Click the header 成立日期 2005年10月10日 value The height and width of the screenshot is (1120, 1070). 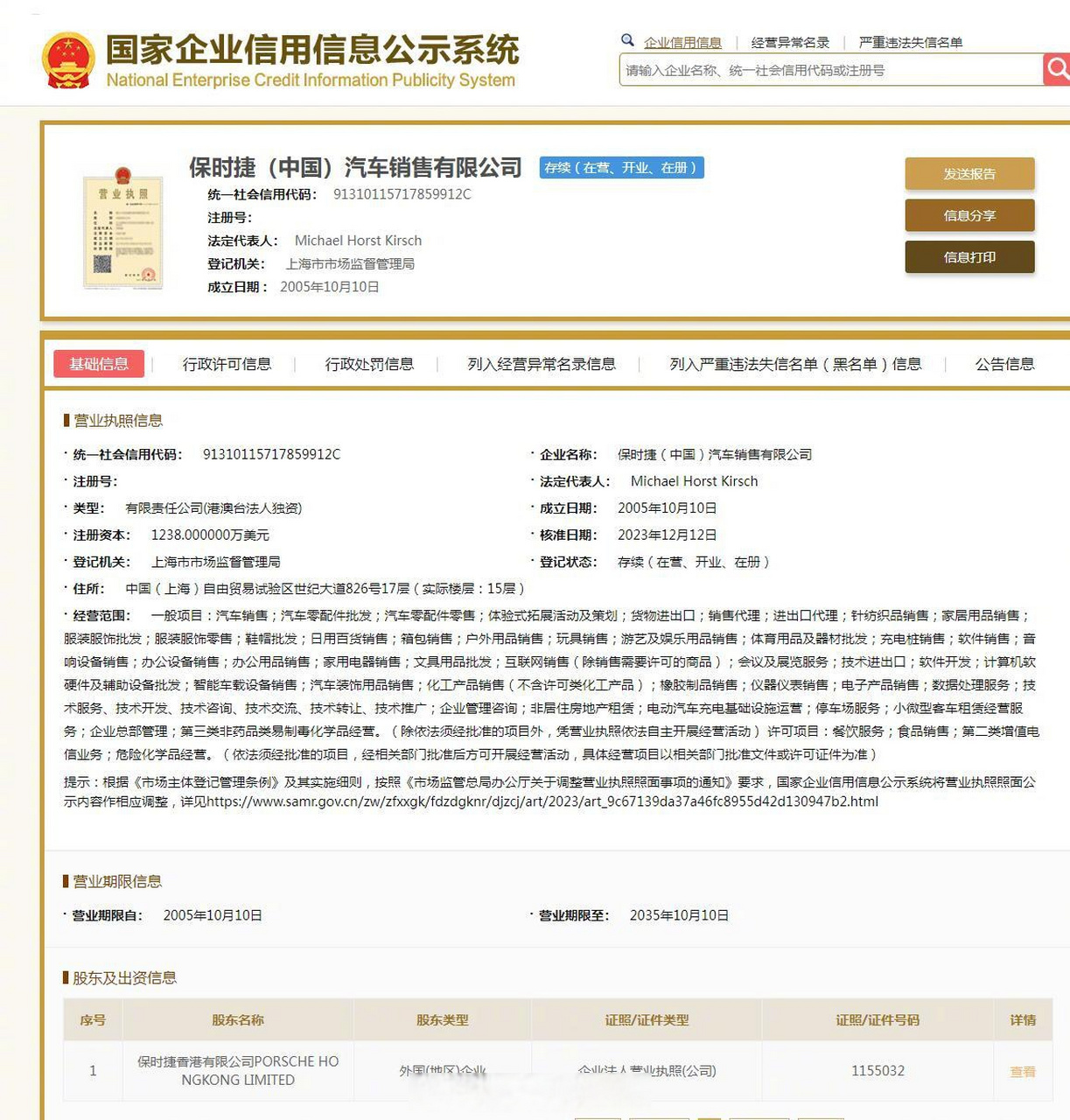click(x=330, y=287)
